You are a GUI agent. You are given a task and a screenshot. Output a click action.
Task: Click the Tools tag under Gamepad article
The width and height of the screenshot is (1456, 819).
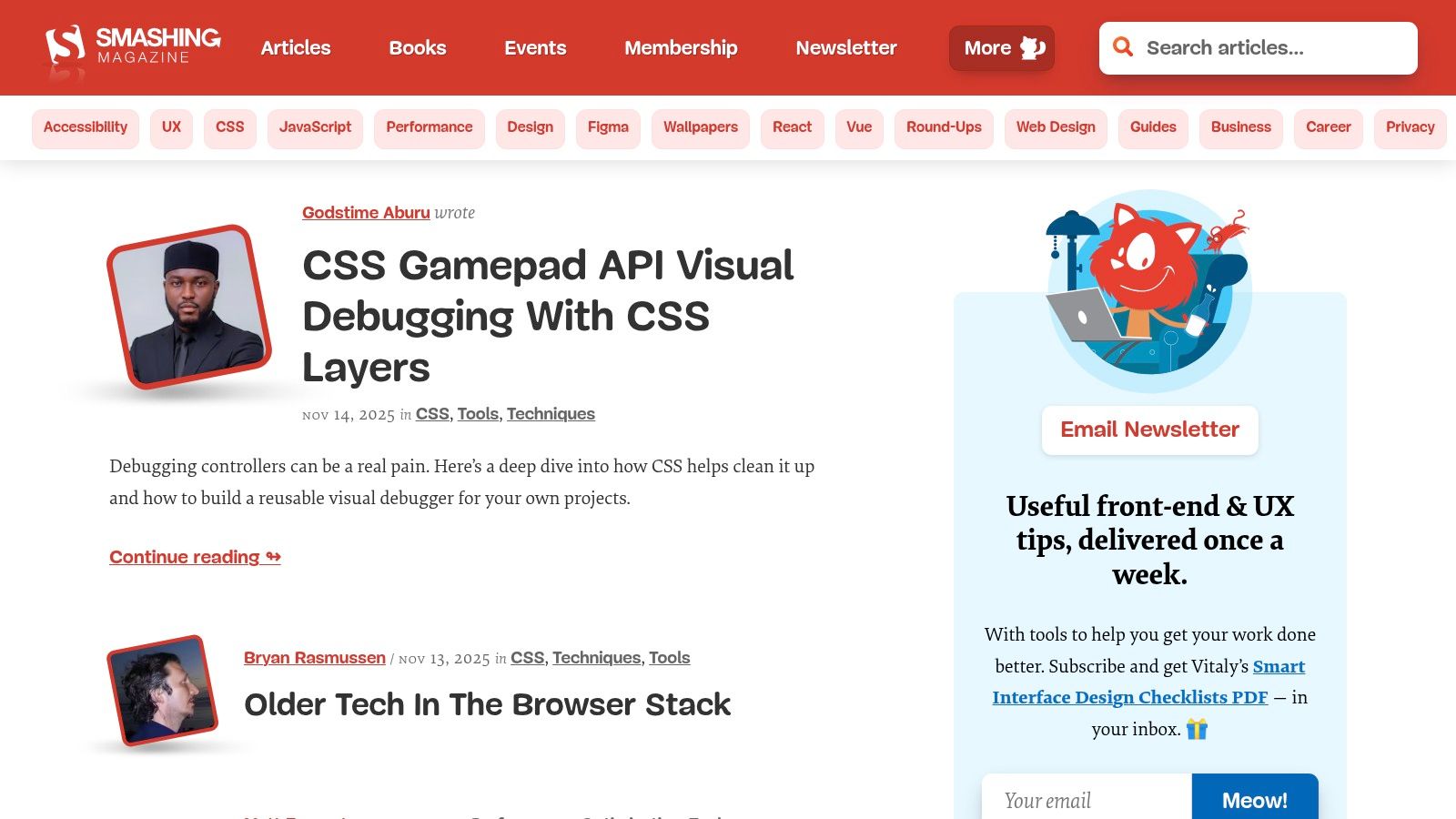[478, 414]
